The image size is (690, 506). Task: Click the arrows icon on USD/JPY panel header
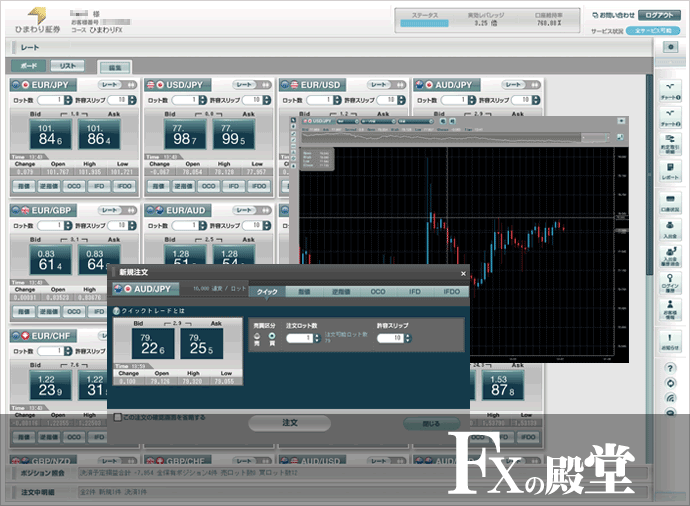(266, 85)
